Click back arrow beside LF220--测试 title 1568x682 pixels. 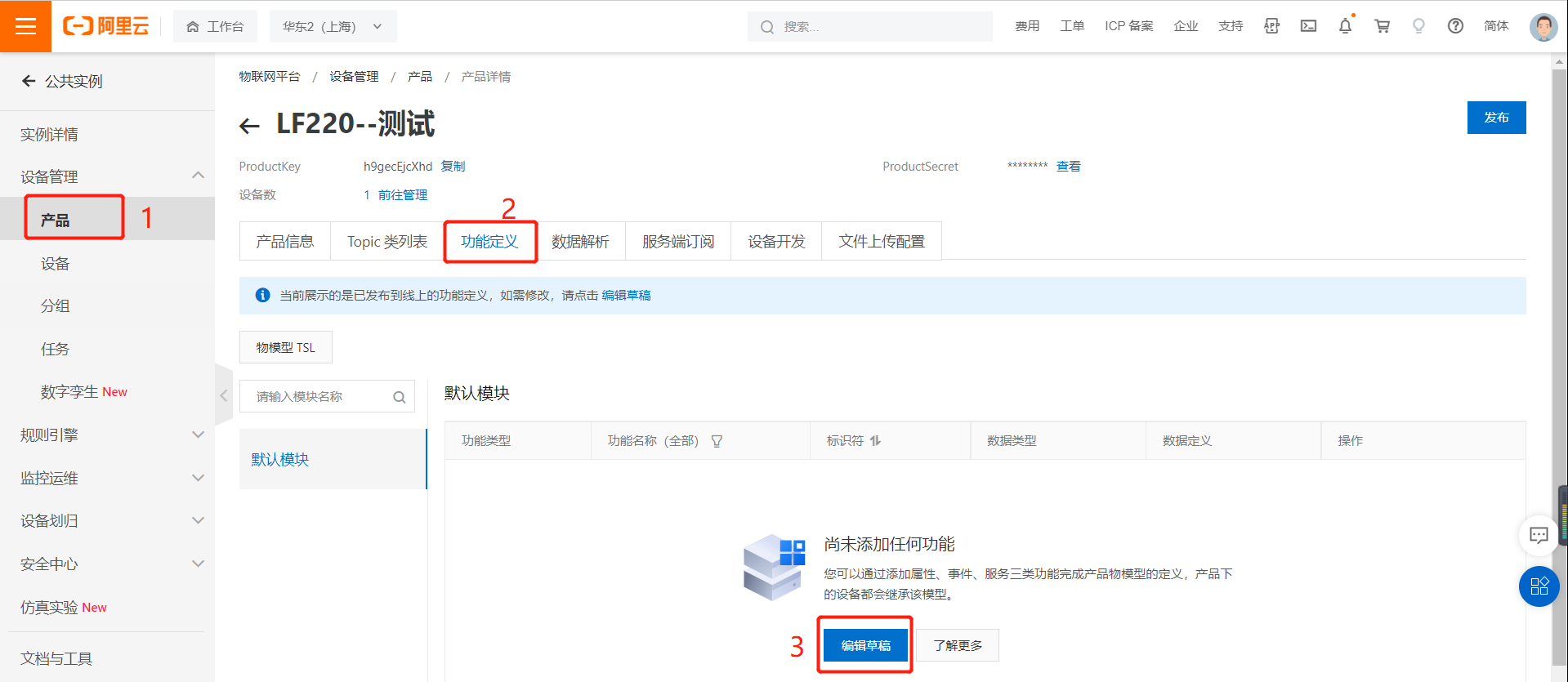coord(249,126)
